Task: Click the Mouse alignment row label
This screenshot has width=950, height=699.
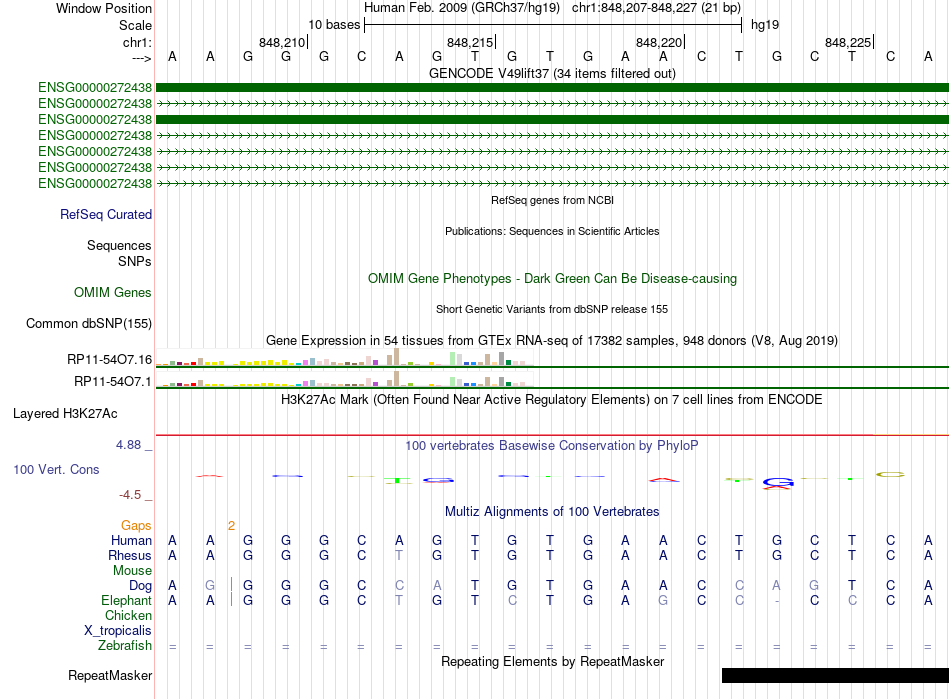Action: point(133,571)
